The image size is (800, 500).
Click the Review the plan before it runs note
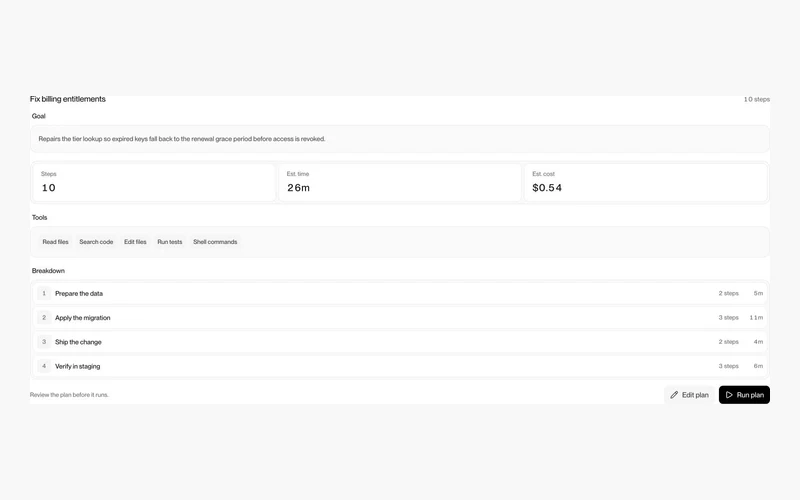[69, 395]
